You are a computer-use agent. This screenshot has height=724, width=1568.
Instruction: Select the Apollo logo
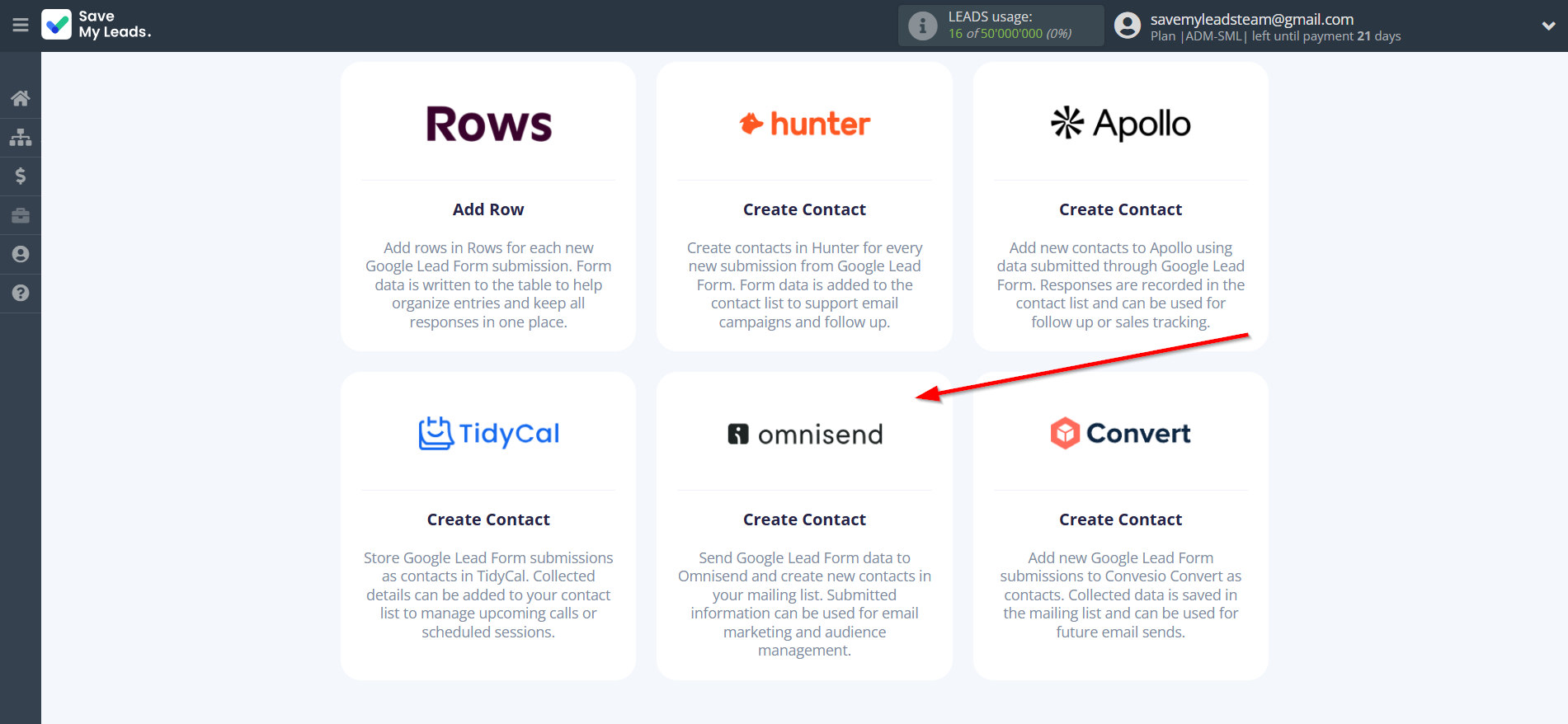[x=1120, y=124]
